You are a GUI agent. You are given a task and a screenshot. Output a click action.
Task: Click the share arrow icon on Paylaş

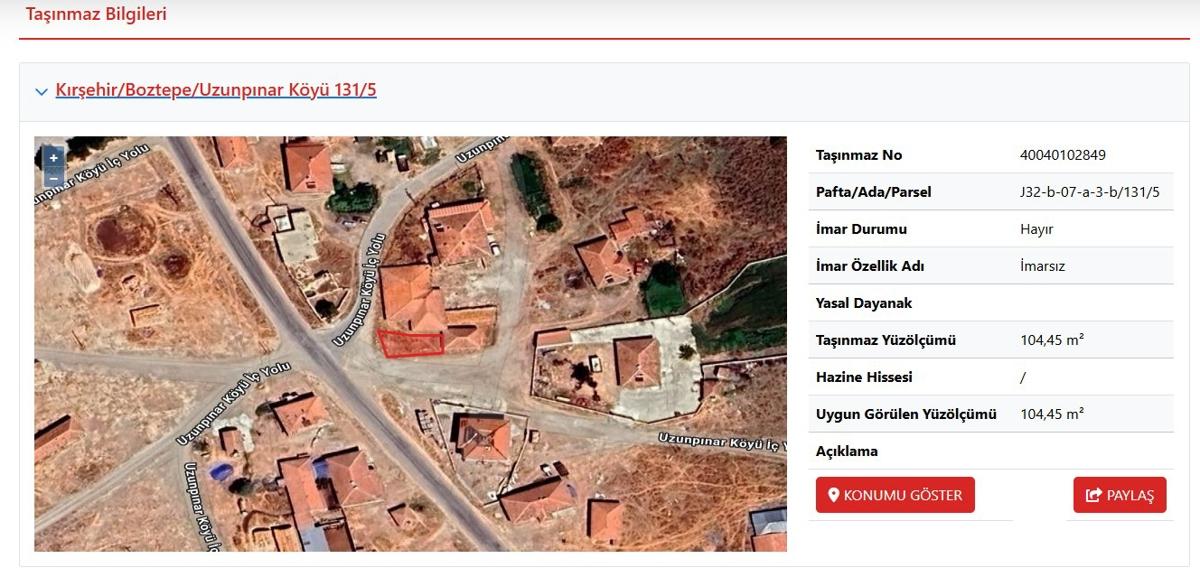1093,495
